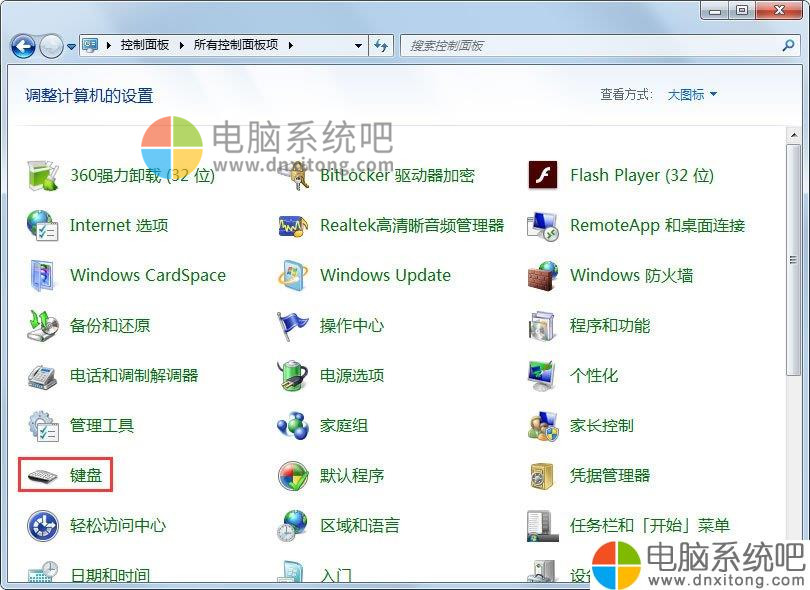Click the 轻松访问中心 icon

coord(42,526)
